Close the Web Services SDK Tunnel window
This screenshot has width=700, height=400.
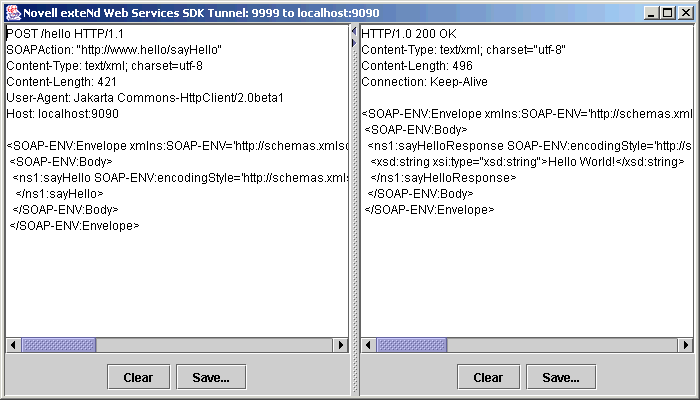[x=685, y=11]
